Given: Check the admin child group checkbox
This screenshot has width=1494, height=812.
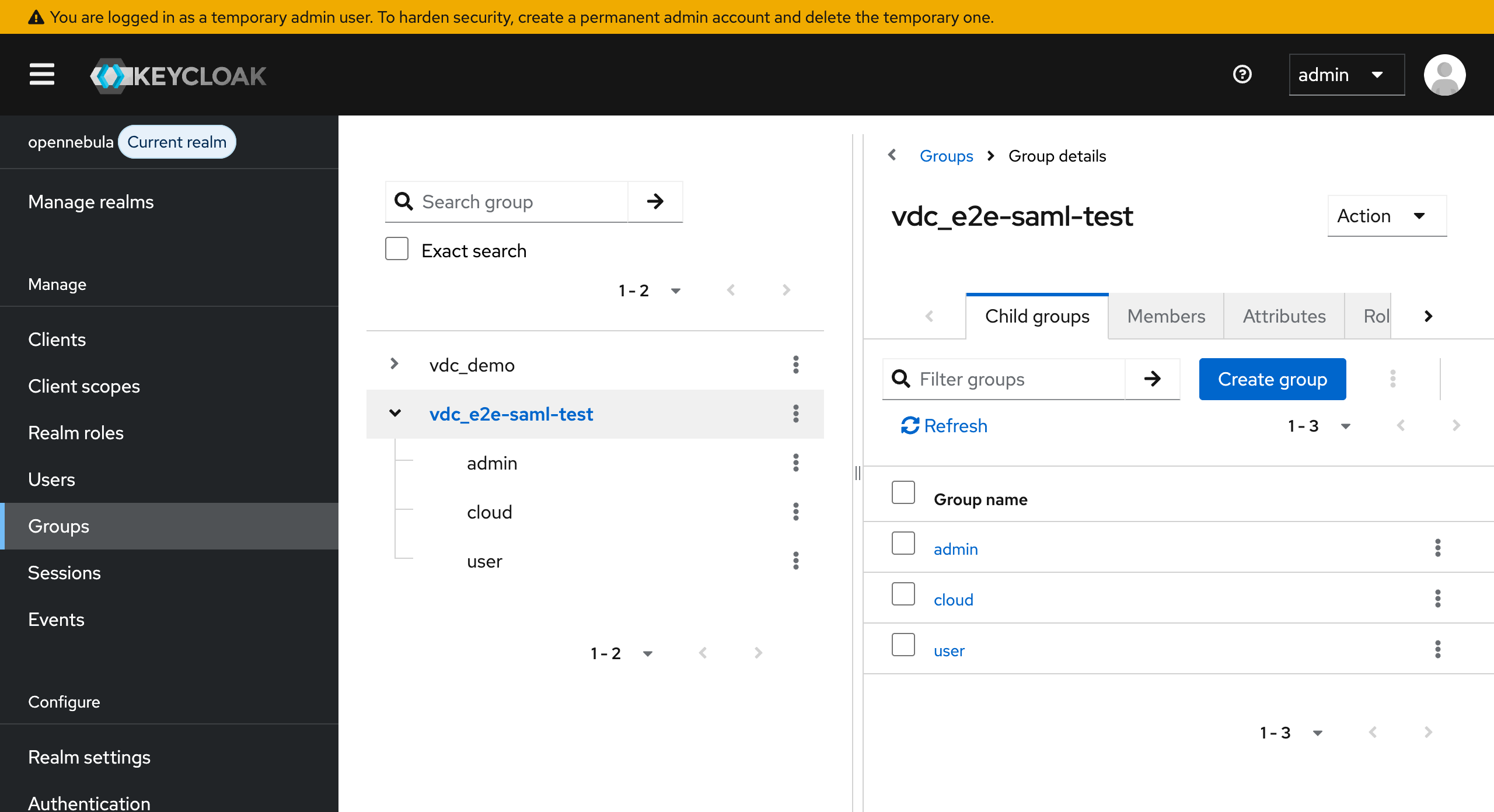Looking at the screenshot, I should (x=903, y=544).
